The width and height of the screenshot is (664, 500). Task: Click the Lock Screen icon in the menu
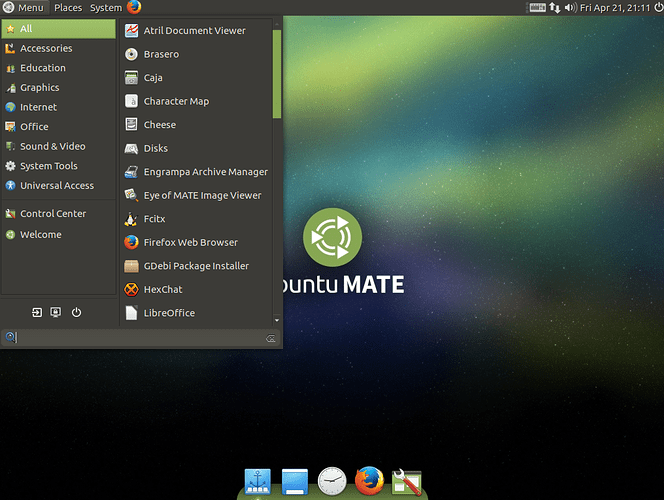coord(55,312)
